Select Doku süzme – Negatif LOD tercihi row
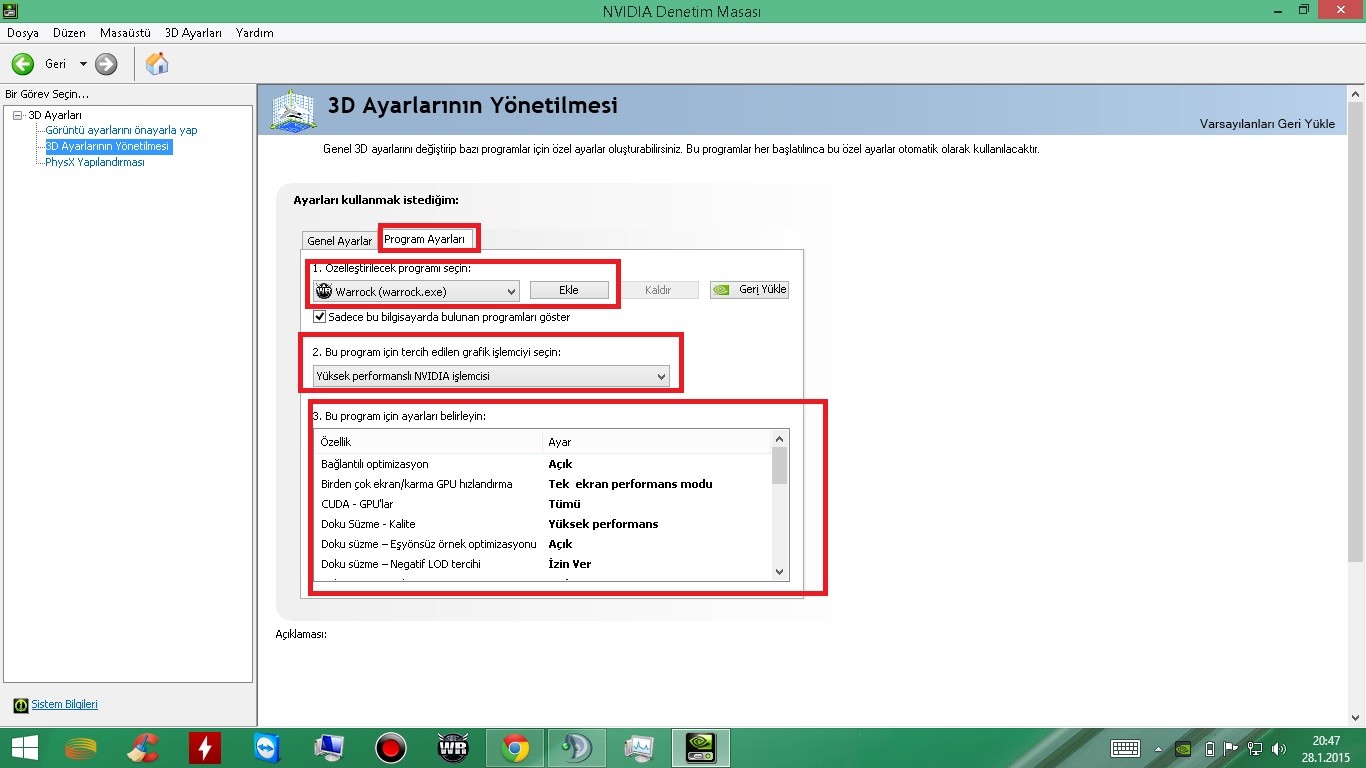 tap(543, 564)
